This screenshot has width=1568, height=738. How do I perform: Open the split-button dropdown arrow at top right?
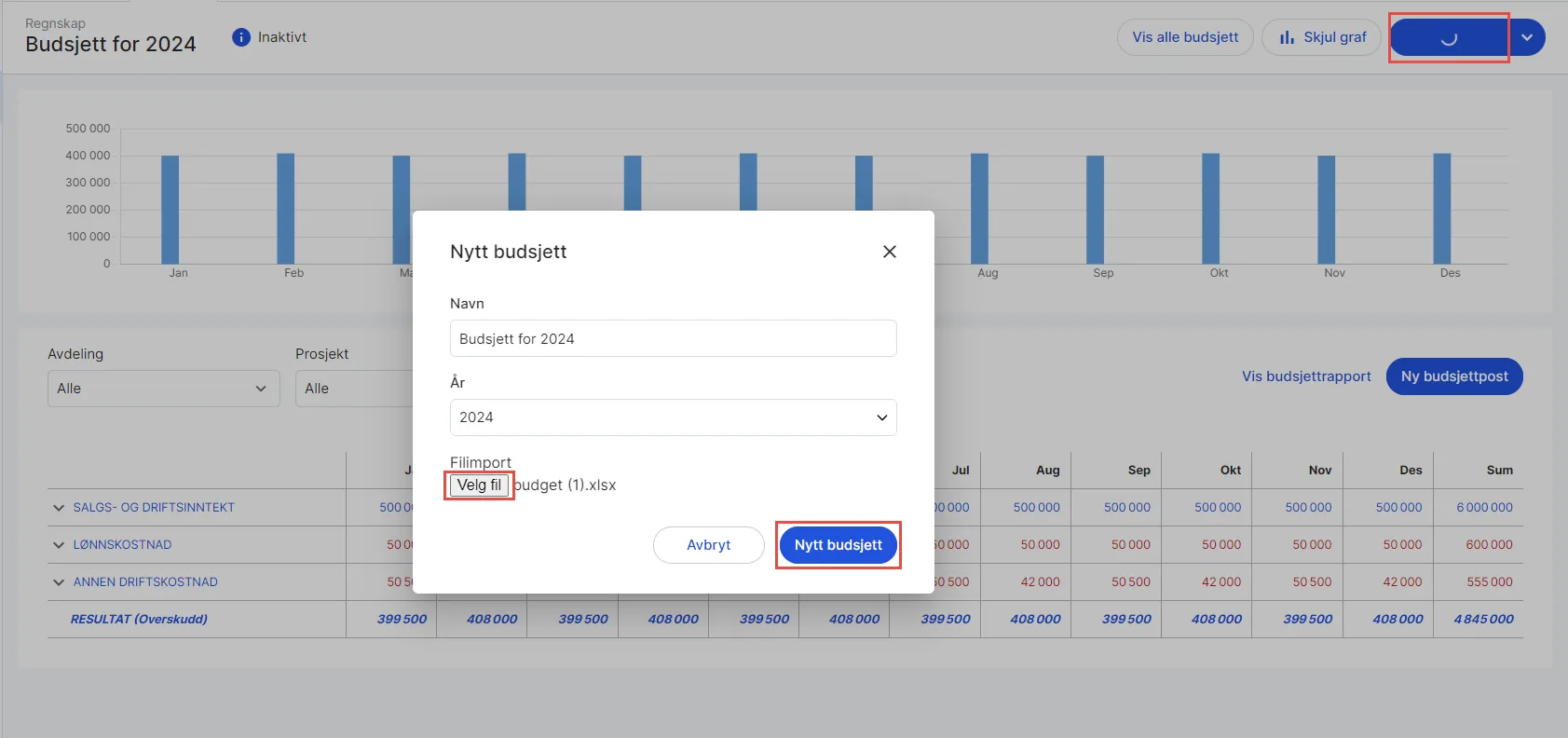(x=1527, y=37)
